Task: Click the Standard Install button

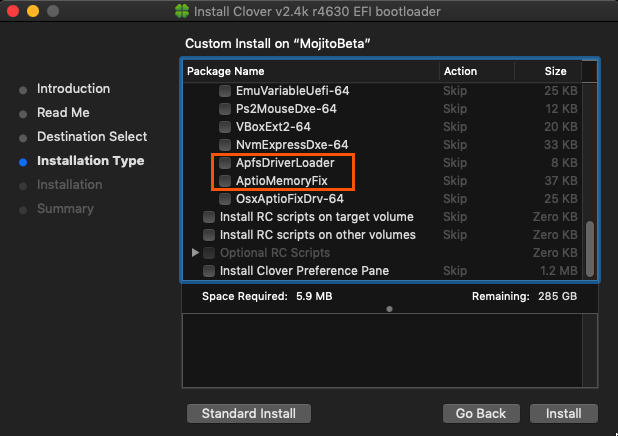Action: (249, 414)
